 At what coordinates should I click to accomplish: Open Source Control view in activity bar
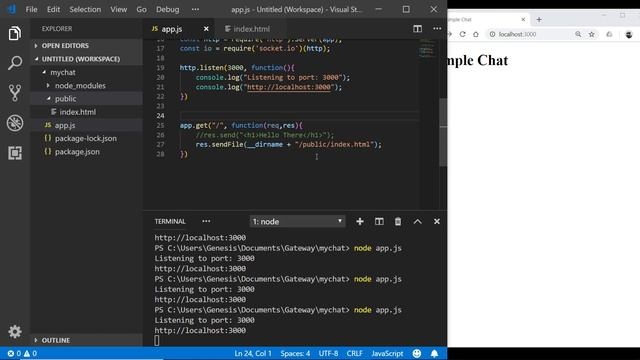(15, 93)
